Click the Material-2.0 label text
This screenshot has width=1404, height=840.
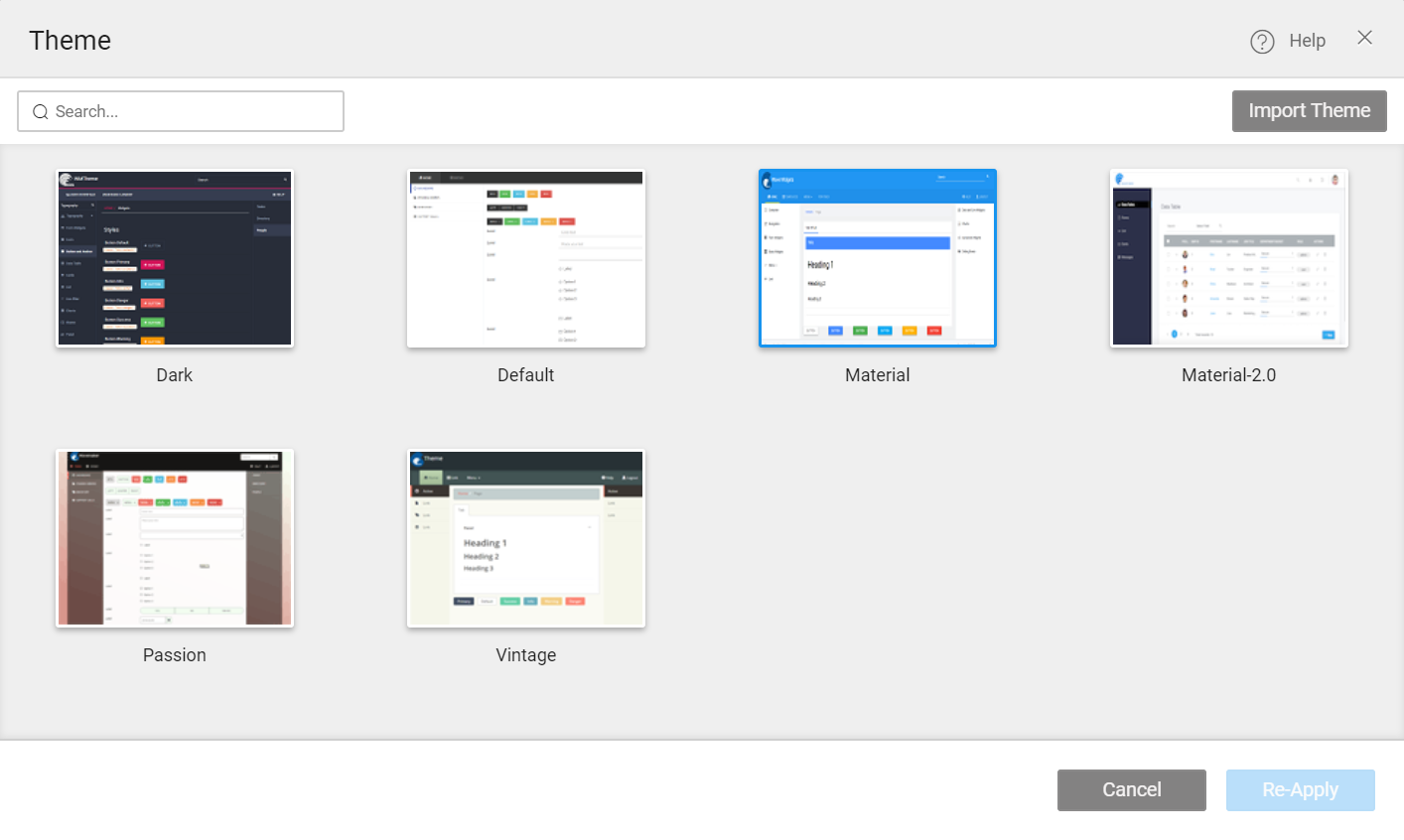1228,374
